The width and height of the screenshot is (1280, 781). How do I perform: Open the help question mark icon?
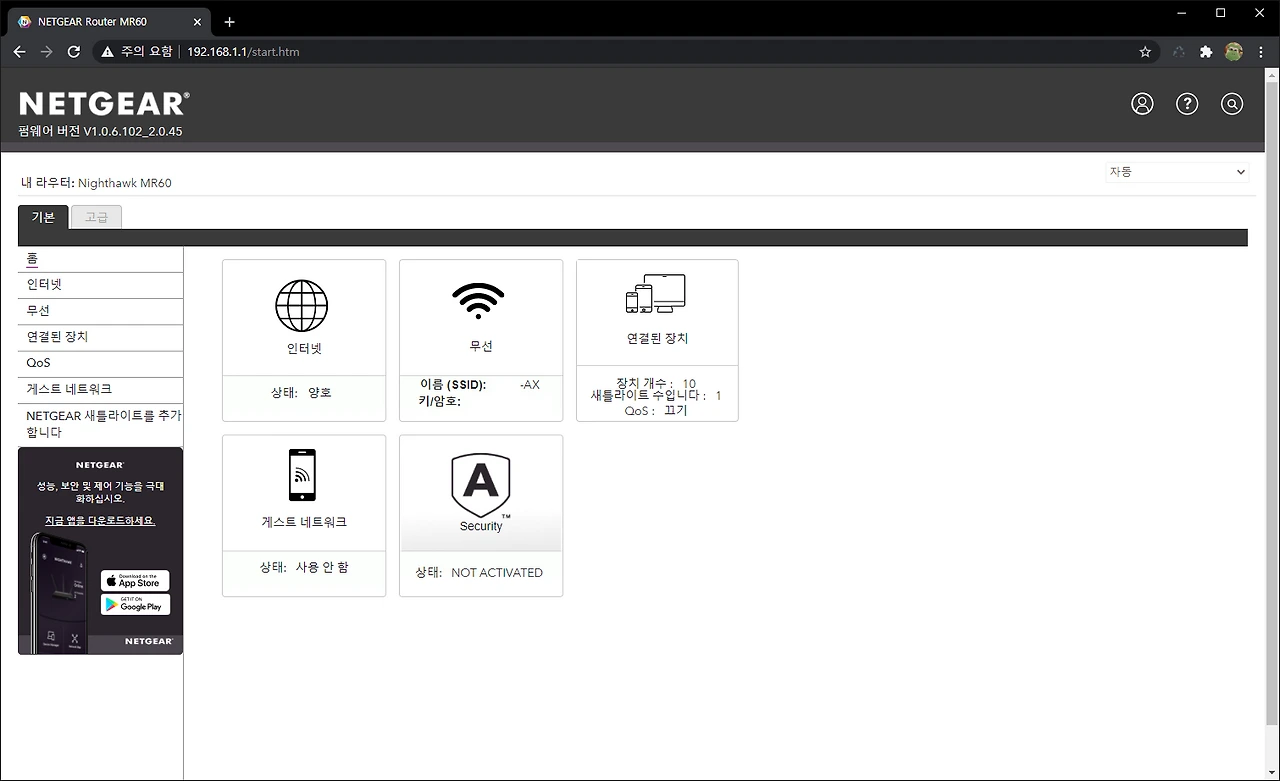1187,103
